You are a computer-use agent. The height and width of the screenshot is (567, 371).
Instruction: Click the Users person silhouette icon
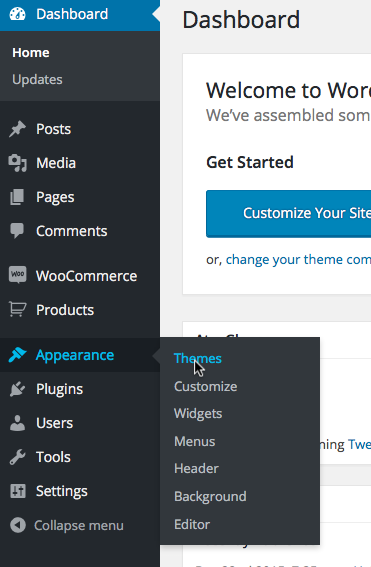[x=17, y=423]
